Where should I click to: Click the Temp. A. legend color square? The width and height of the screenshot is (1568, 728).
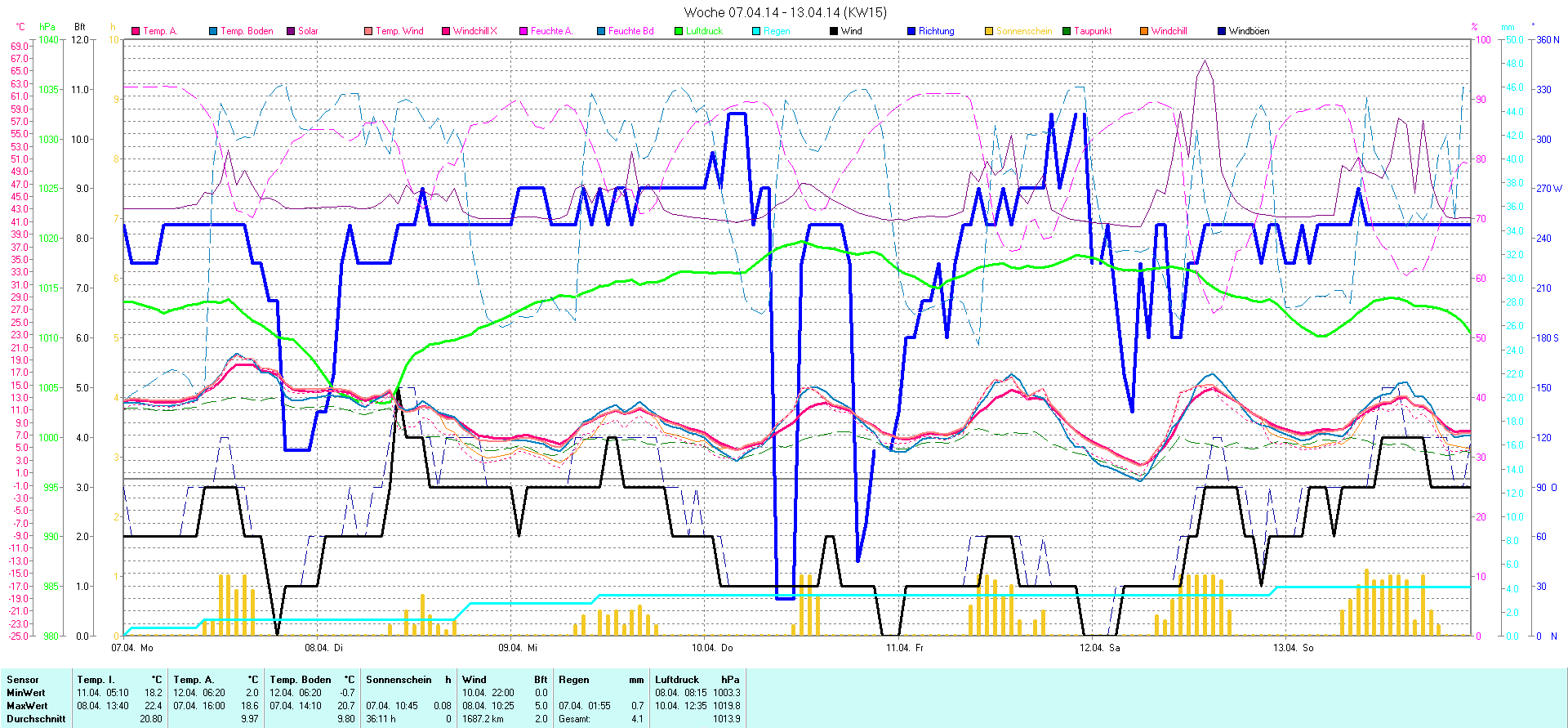136,31
